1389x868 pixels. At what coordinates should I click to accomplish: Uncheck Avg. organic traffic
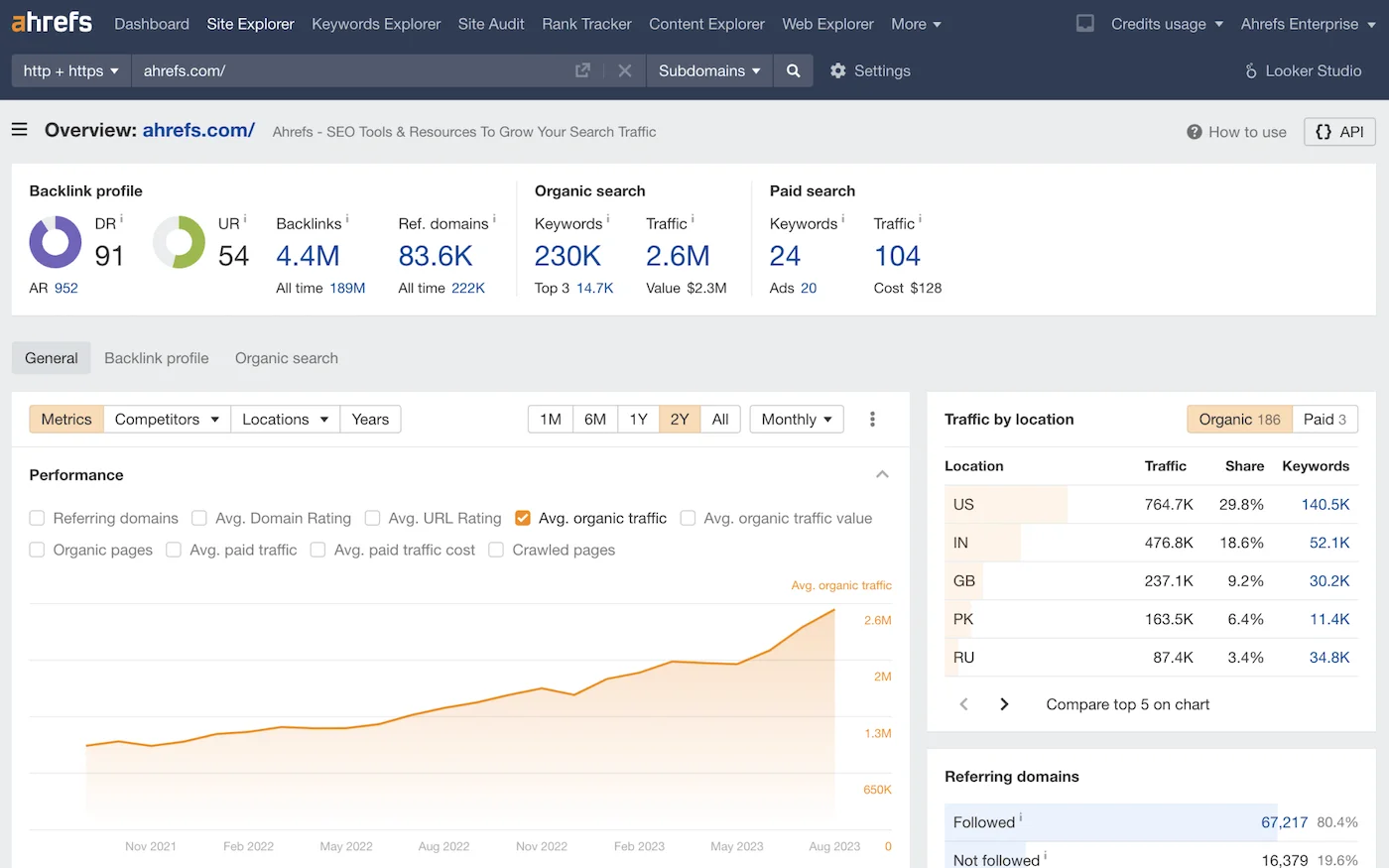click(522, 518)
